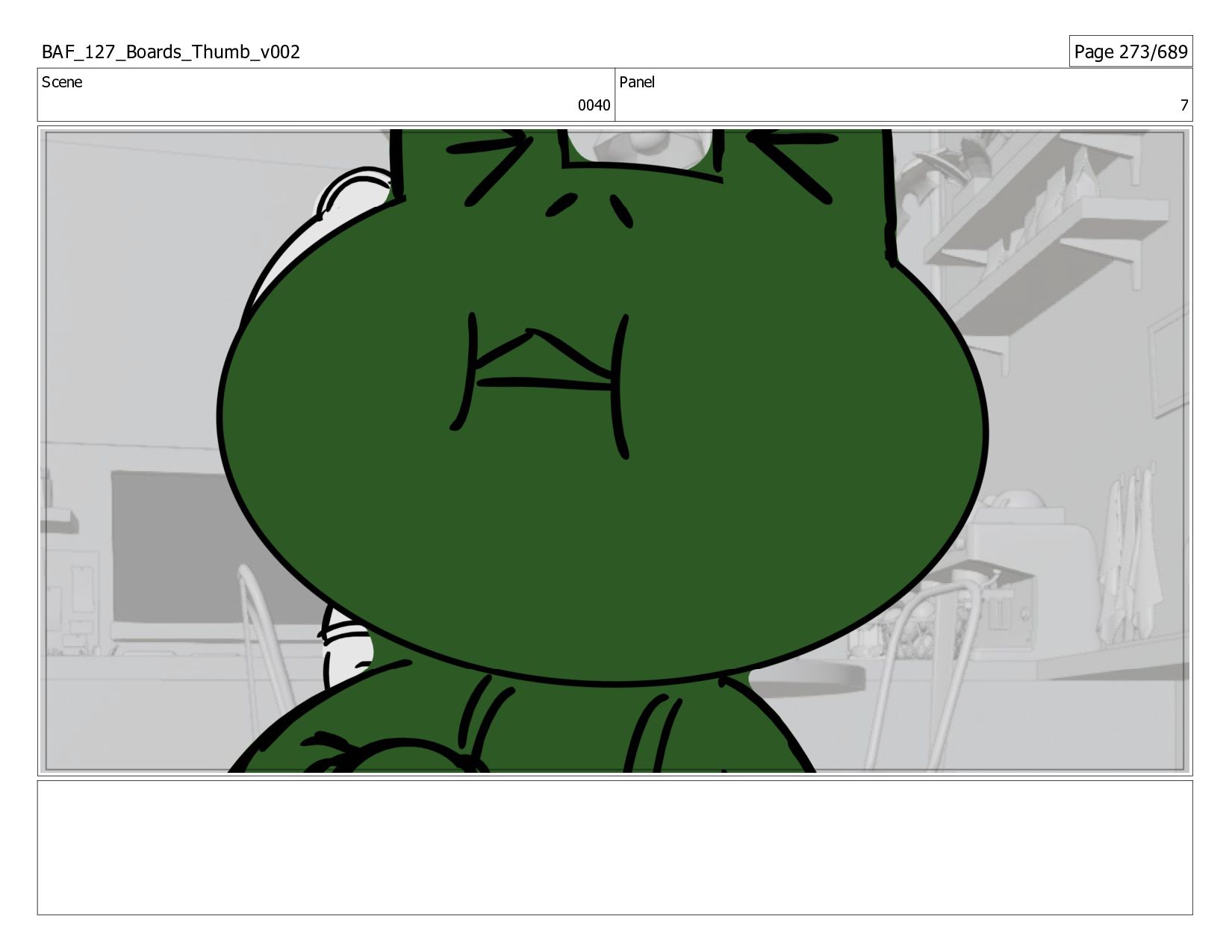Click the Panel label
The image size is (1232, 952).
pos(637,82)
